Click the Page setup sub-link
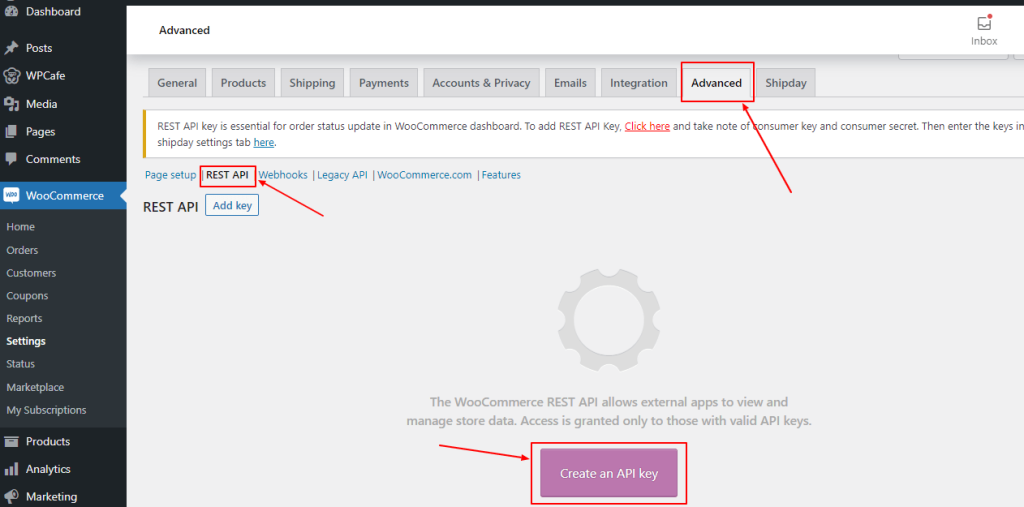This screenshot has width=1024, height=507. click(x=170, y=175)
